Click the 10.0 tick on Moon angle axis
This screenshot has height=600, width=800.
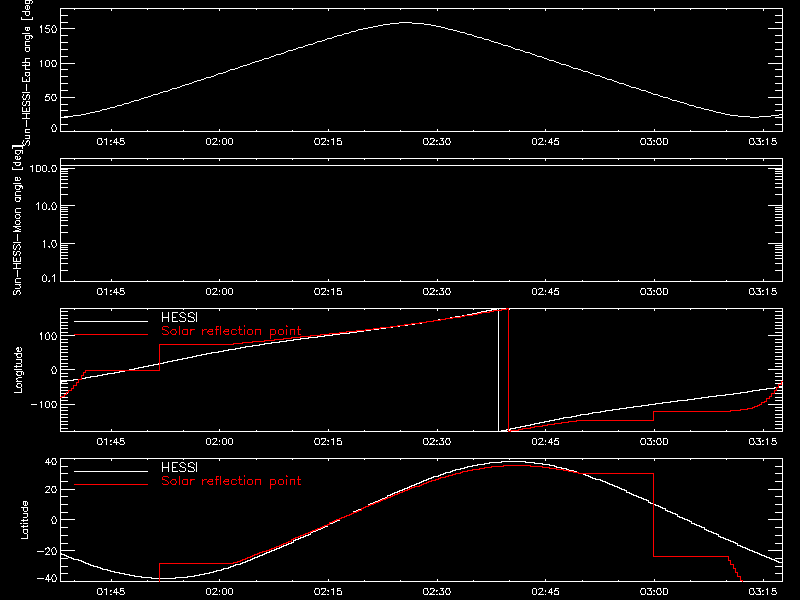click(46, 206)
